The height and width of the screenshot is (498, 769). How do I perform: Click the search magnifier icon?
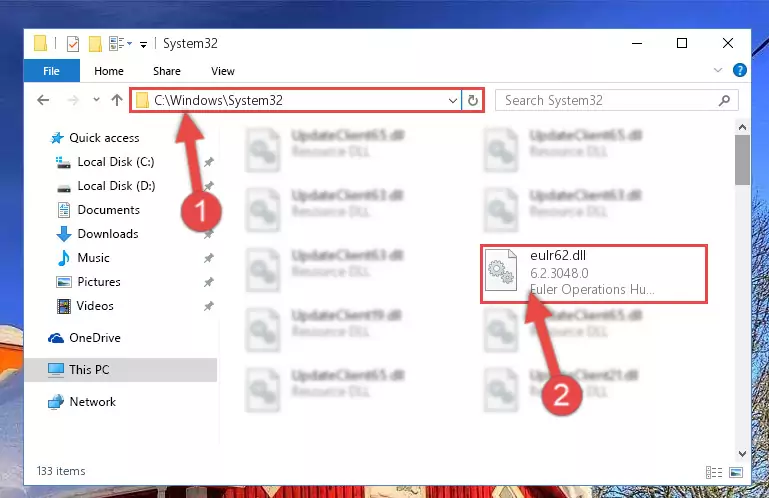pyautogui.click(x=724, y=101)
